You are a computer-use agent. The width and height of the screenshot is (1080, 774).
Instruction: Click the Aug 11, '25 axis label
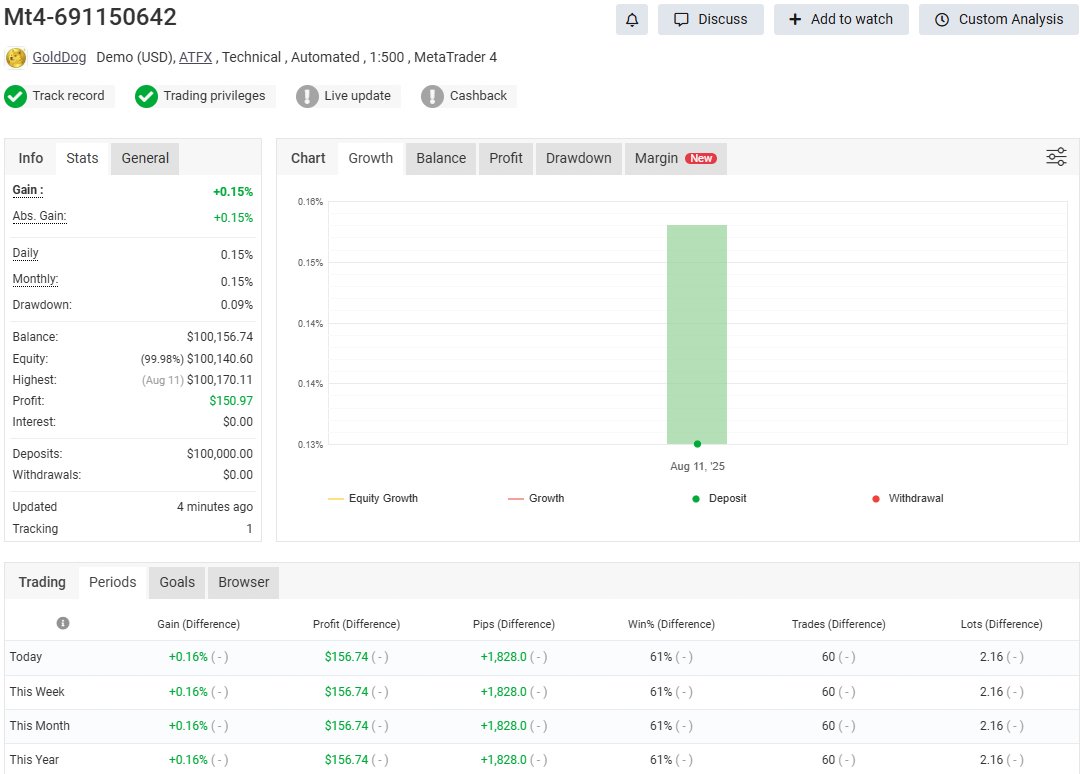click(697, 466)
